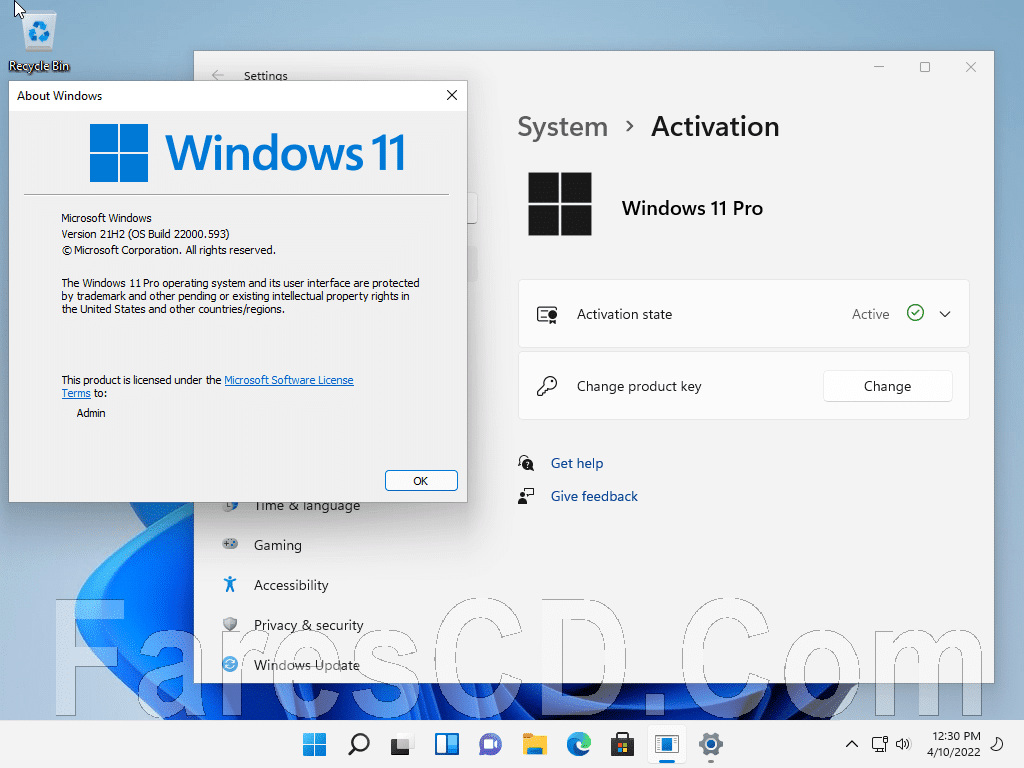The image size is (1024, 768).
Task: Click the Activation page heading
Action: [715, 127]
